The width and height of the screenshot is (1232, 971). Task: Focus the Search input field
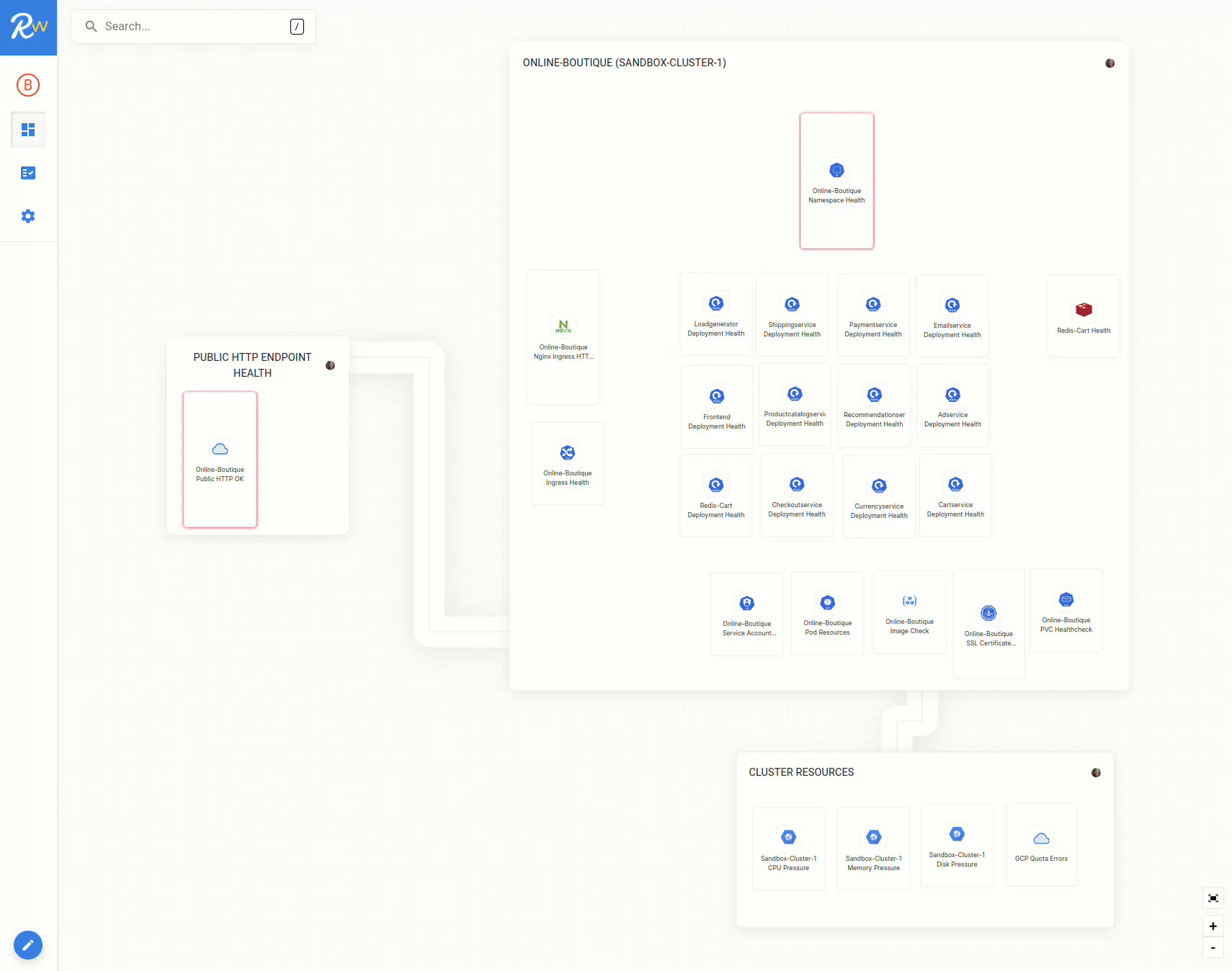point(193,27)
